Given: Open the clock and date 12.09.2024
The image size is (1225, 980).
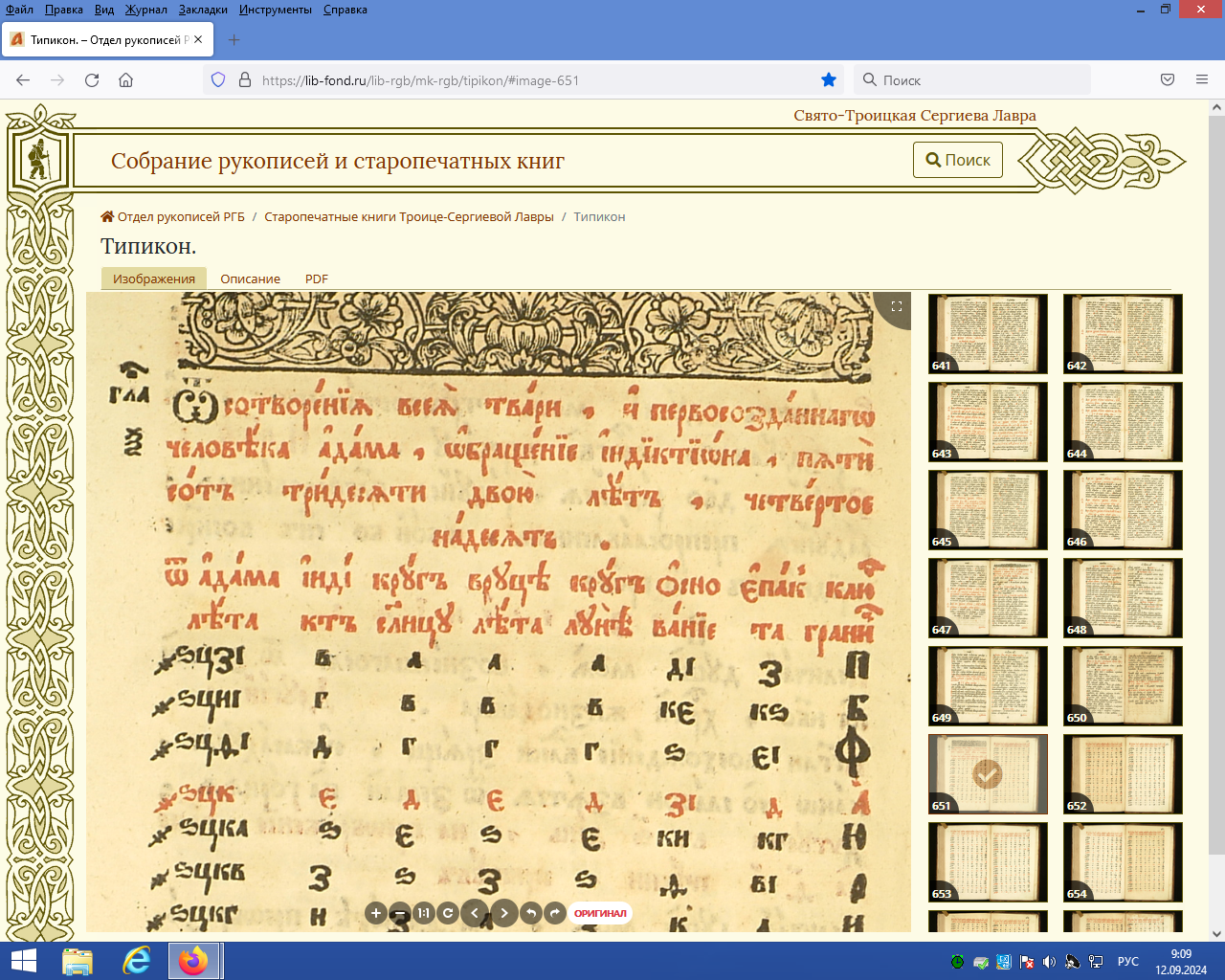Looking at the screenshot, I should [x=1181, y=962].
